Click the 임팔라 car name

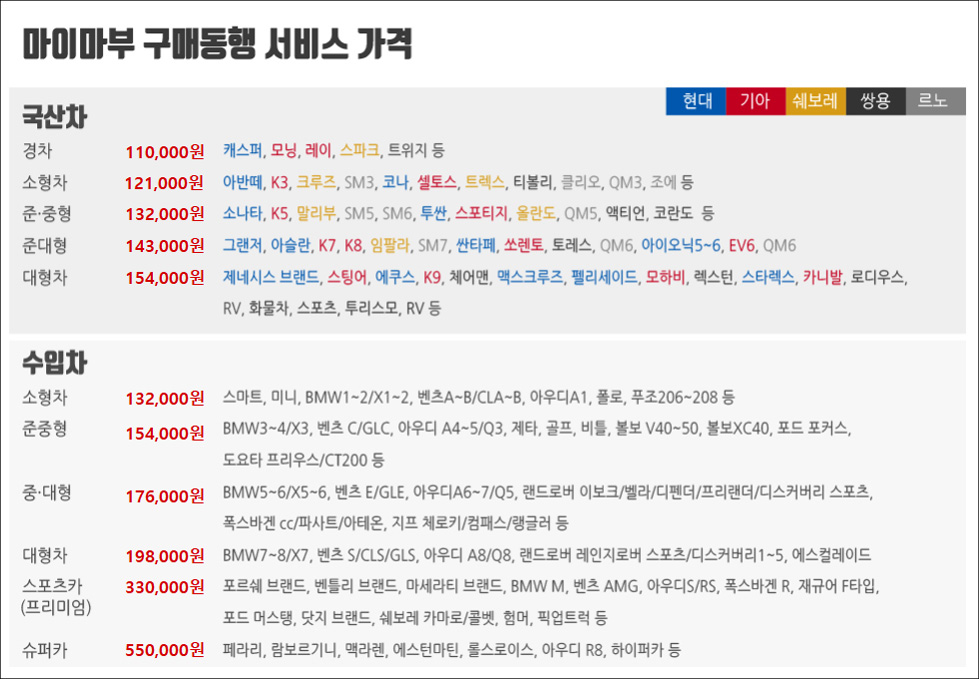point(390,245)
